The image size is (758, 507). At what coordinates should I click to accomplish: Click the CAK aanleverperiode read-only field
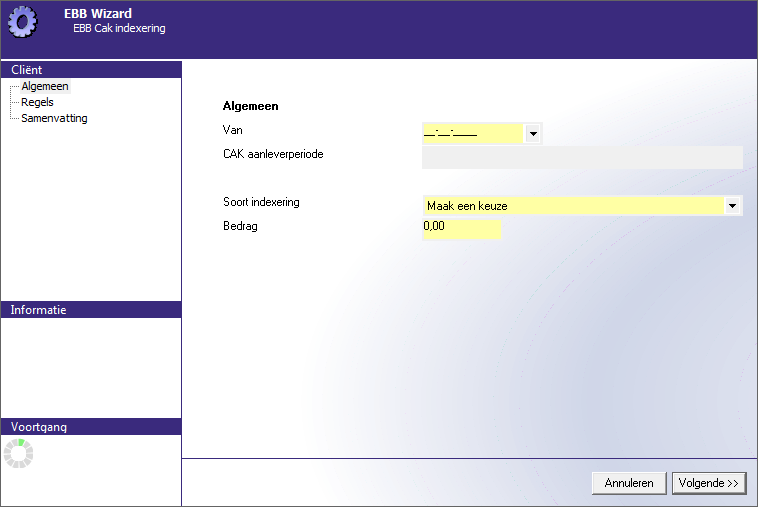click(582, 157)
